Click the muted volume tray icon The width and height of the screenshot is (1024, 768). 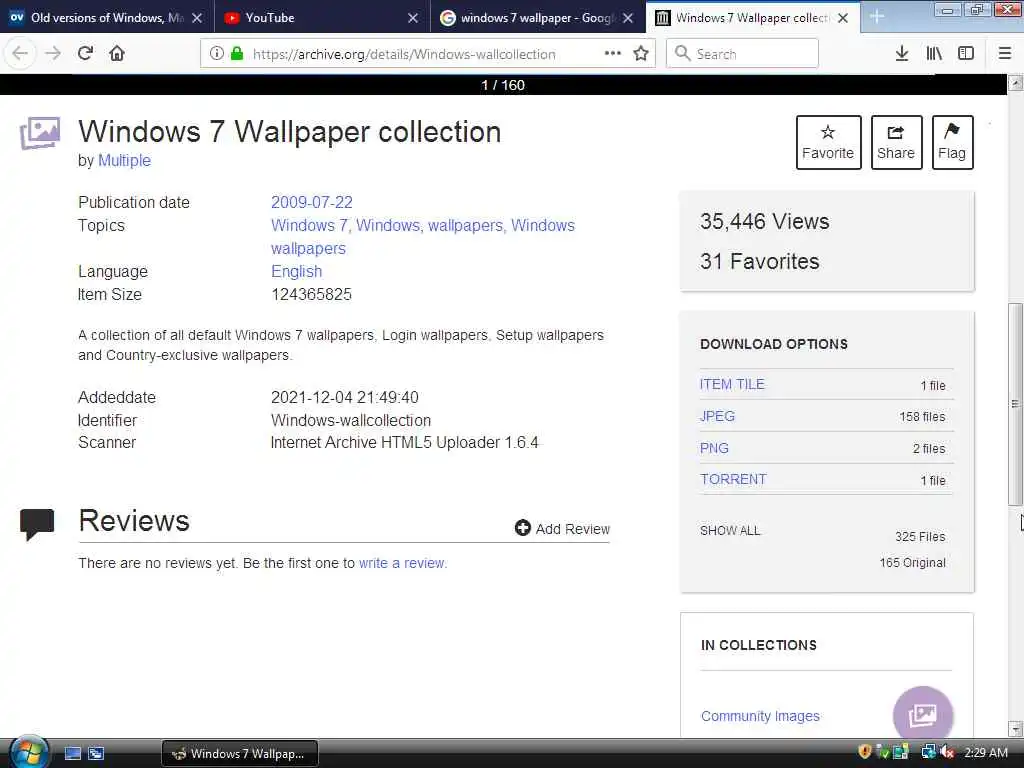(x=948, y=752)
